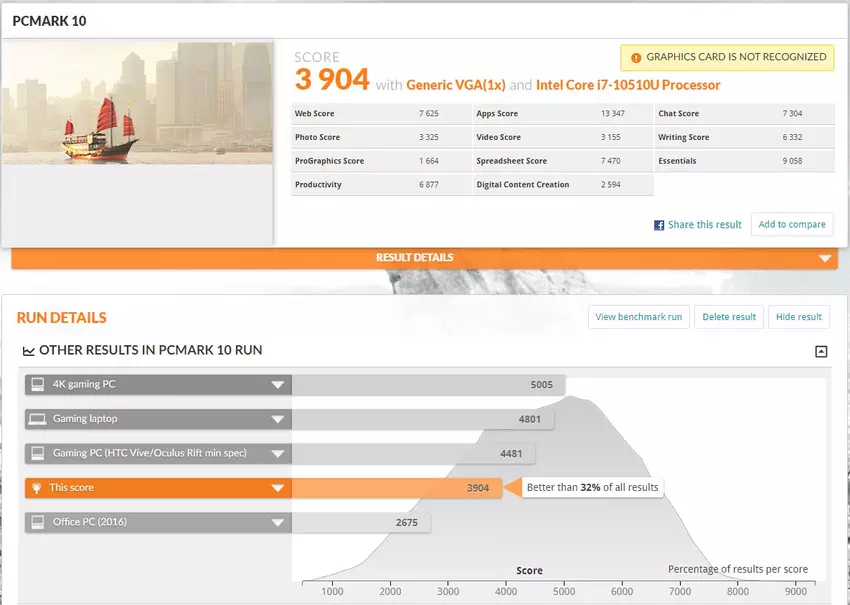
Task: Expand the Result Details orange bar
Action: 825,258
